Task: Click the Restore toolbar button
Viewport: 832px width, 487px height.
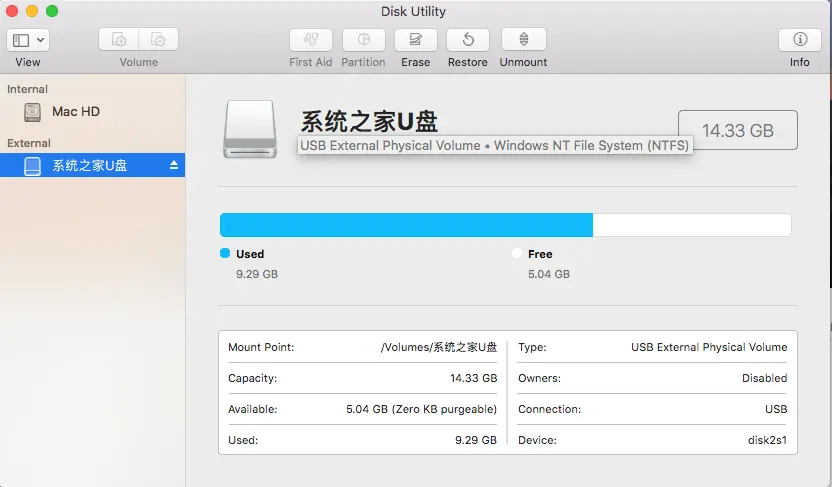Action: click(467, 39)
